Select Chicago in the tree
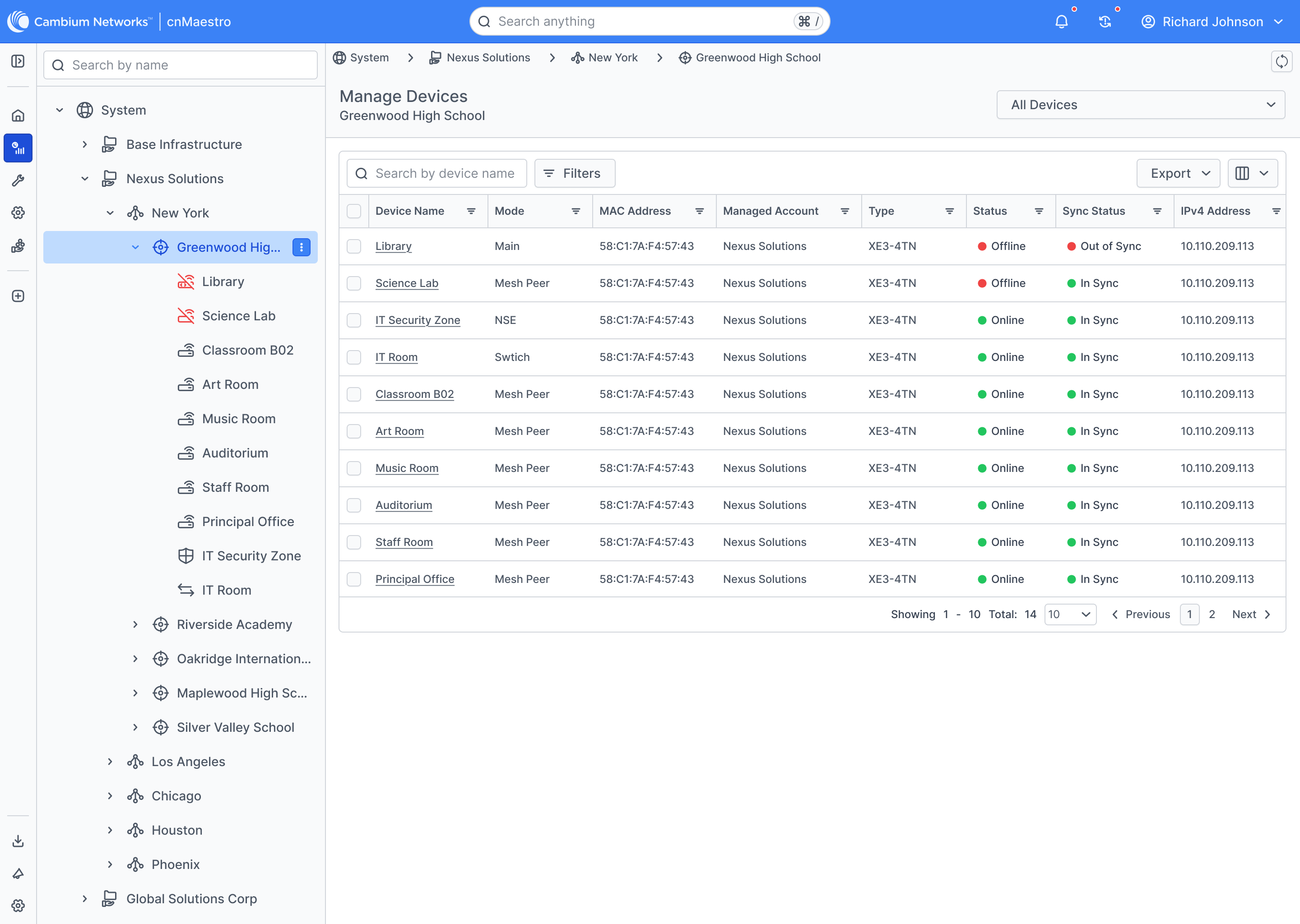 176,796
